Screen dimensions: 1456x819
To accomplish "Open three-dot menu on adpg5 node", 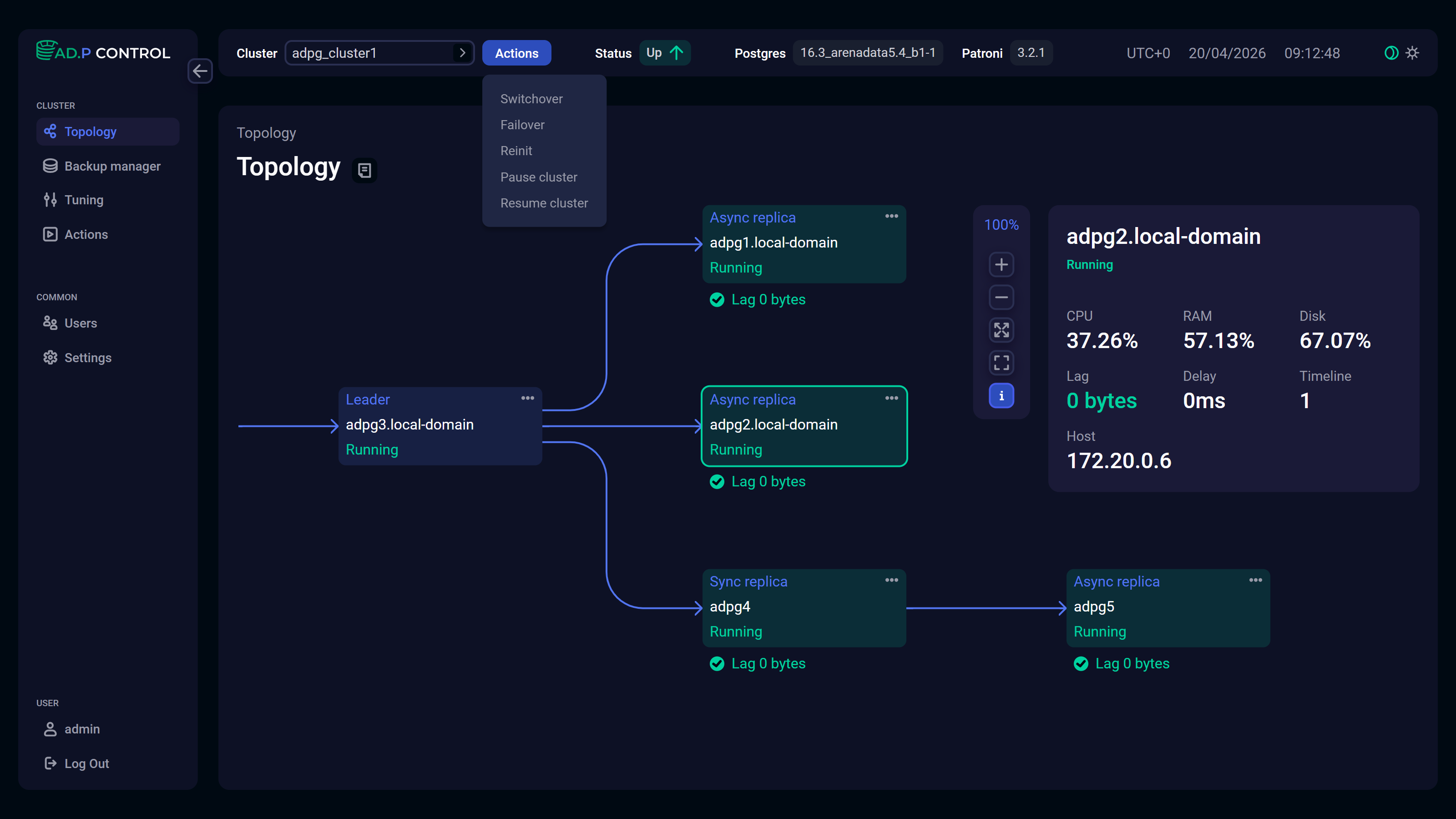I will [1255, 581].
